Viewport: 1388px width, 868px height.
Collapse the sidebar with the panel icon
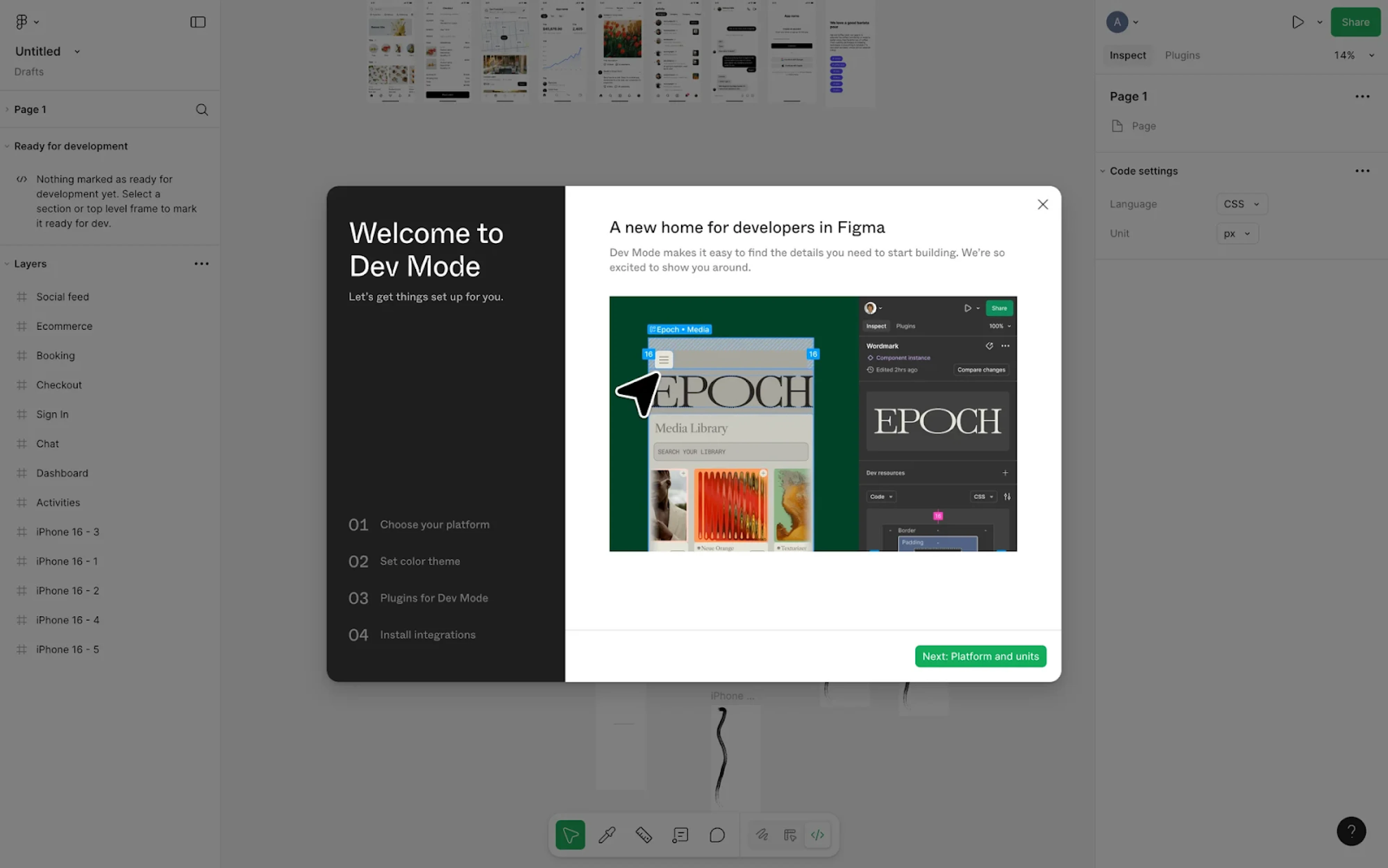(x=198, y=22)
